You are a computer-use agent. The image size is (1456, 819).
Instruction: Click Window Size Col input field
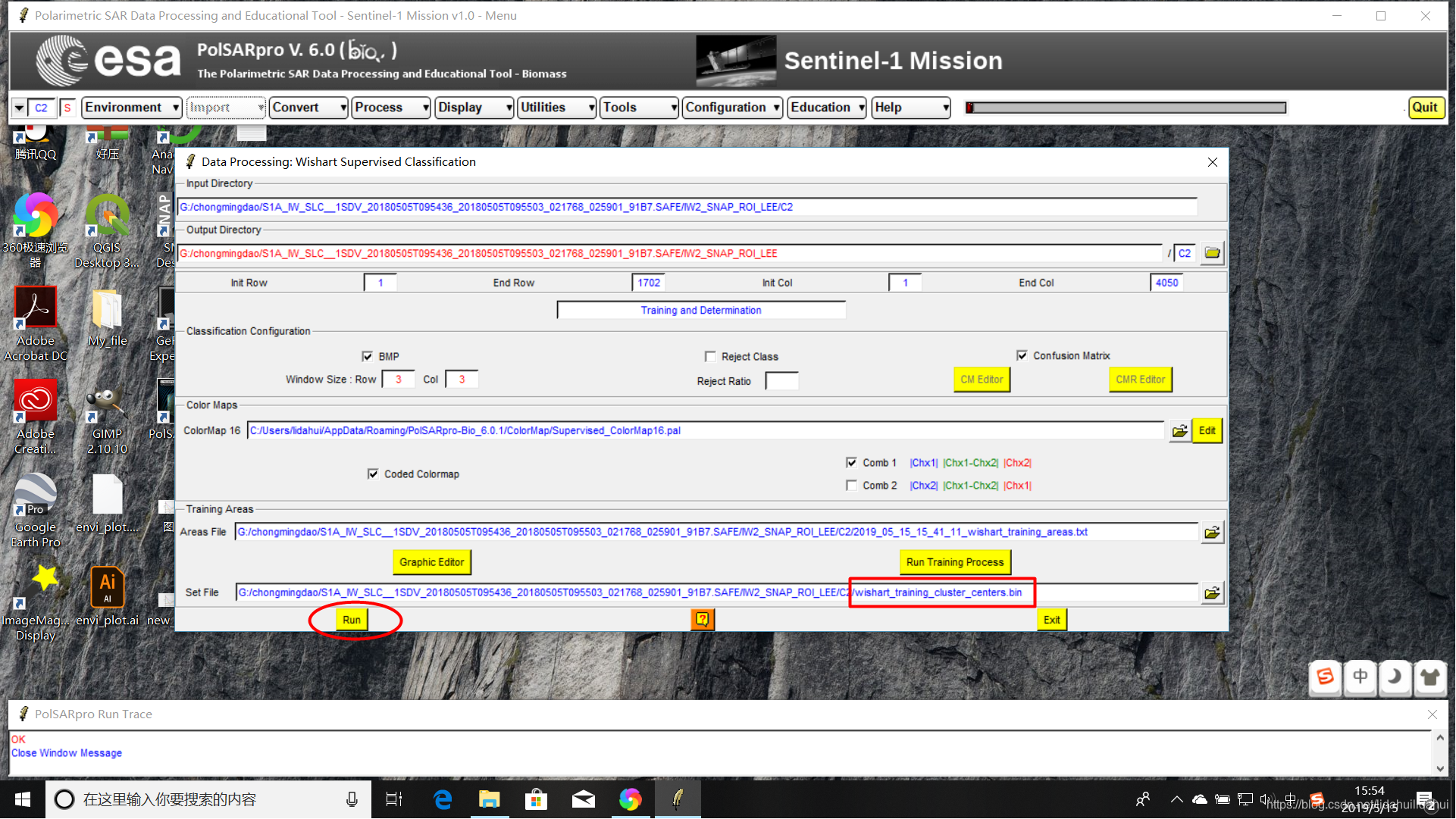click(461, 380)
